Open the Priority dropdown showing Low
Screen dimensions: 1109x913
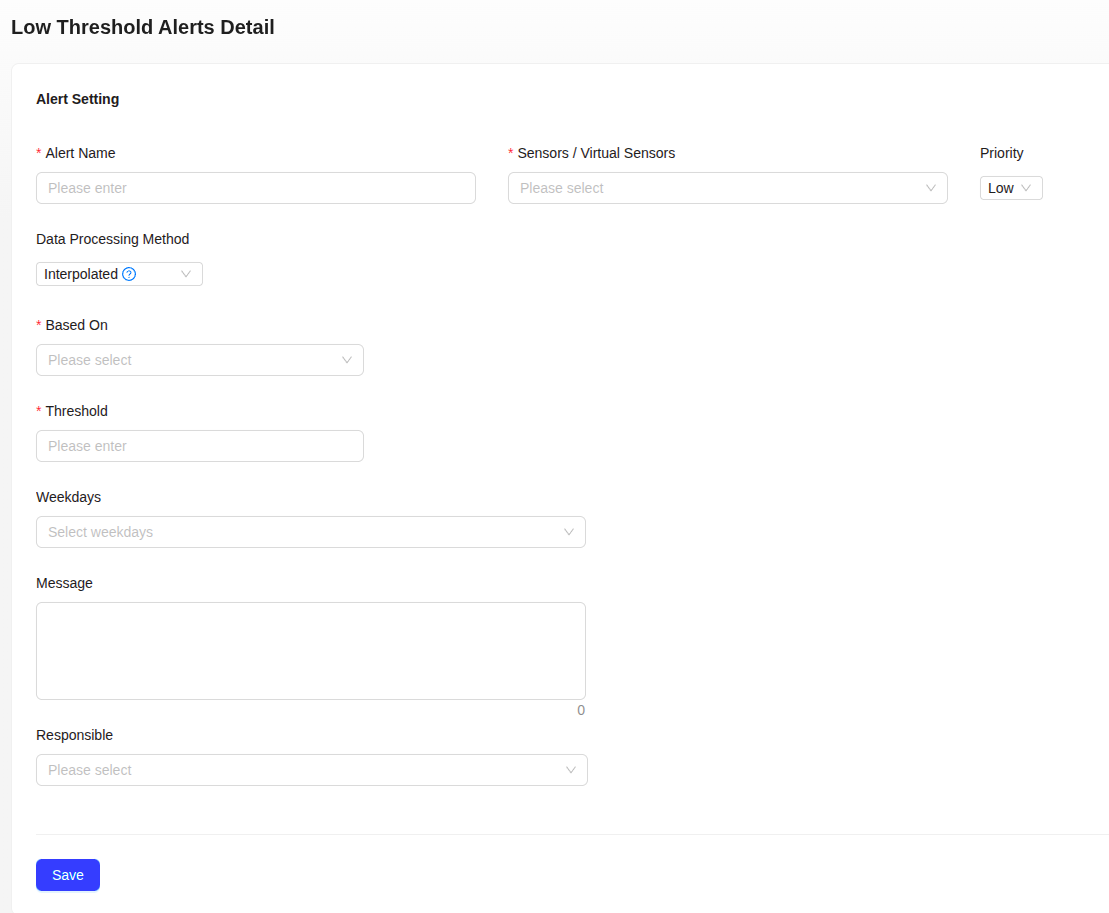pos(1010,188)
